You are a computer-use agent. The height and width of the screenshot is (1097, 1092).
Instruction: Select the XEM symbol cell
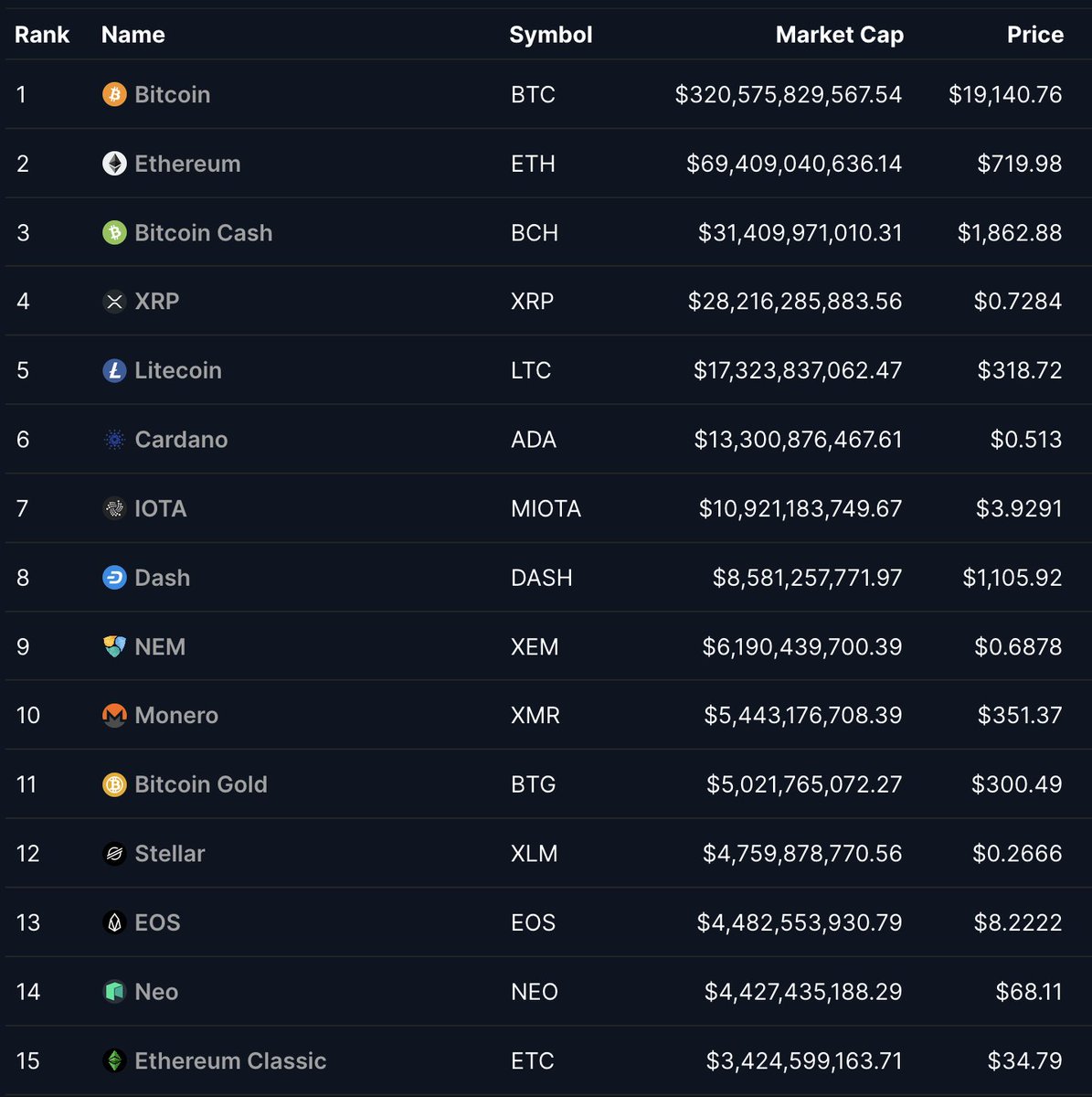point(535,646)
